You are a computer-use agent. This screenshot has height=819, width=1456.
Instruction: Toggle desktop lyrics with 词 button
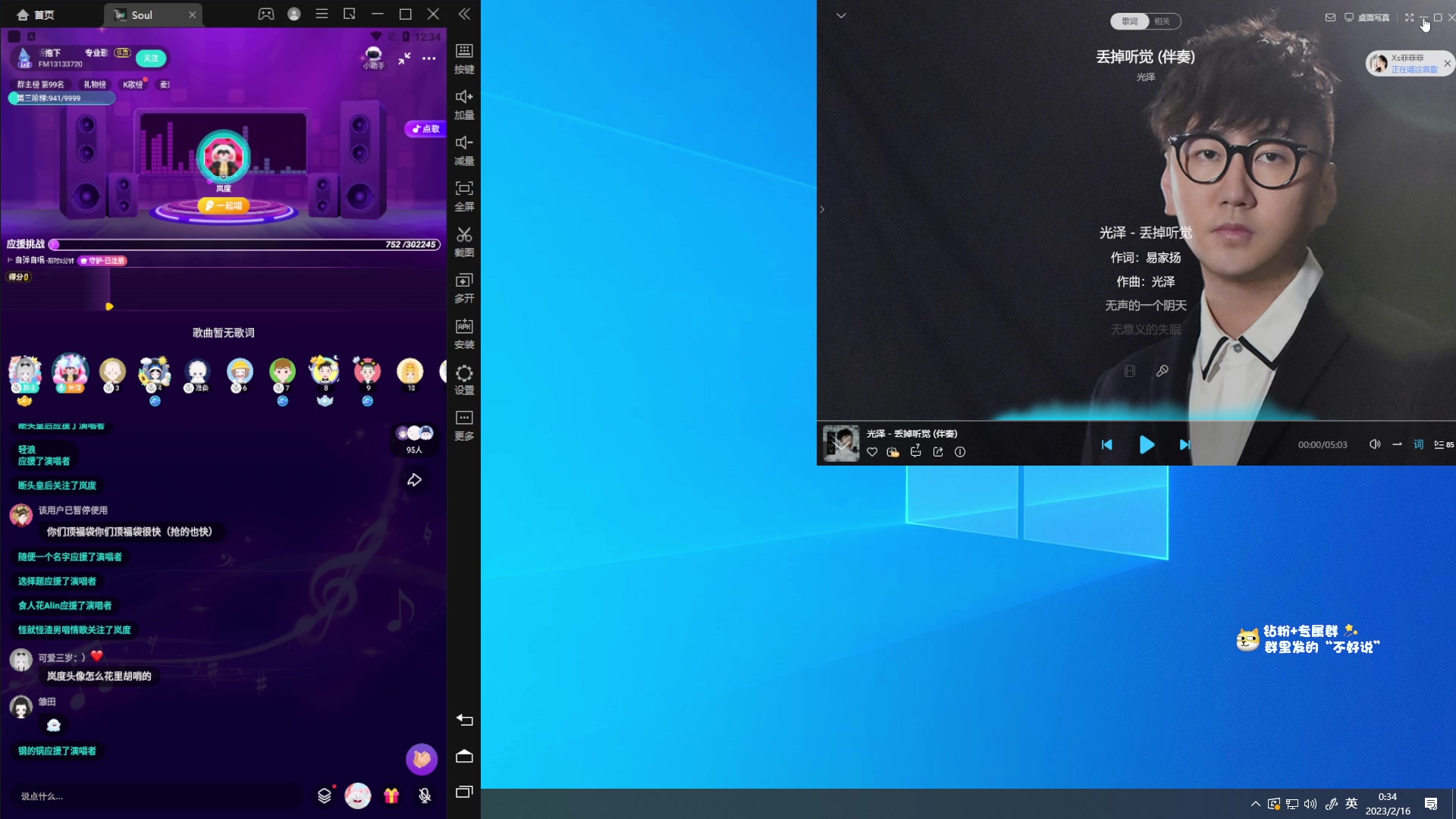coord(1418,444)
